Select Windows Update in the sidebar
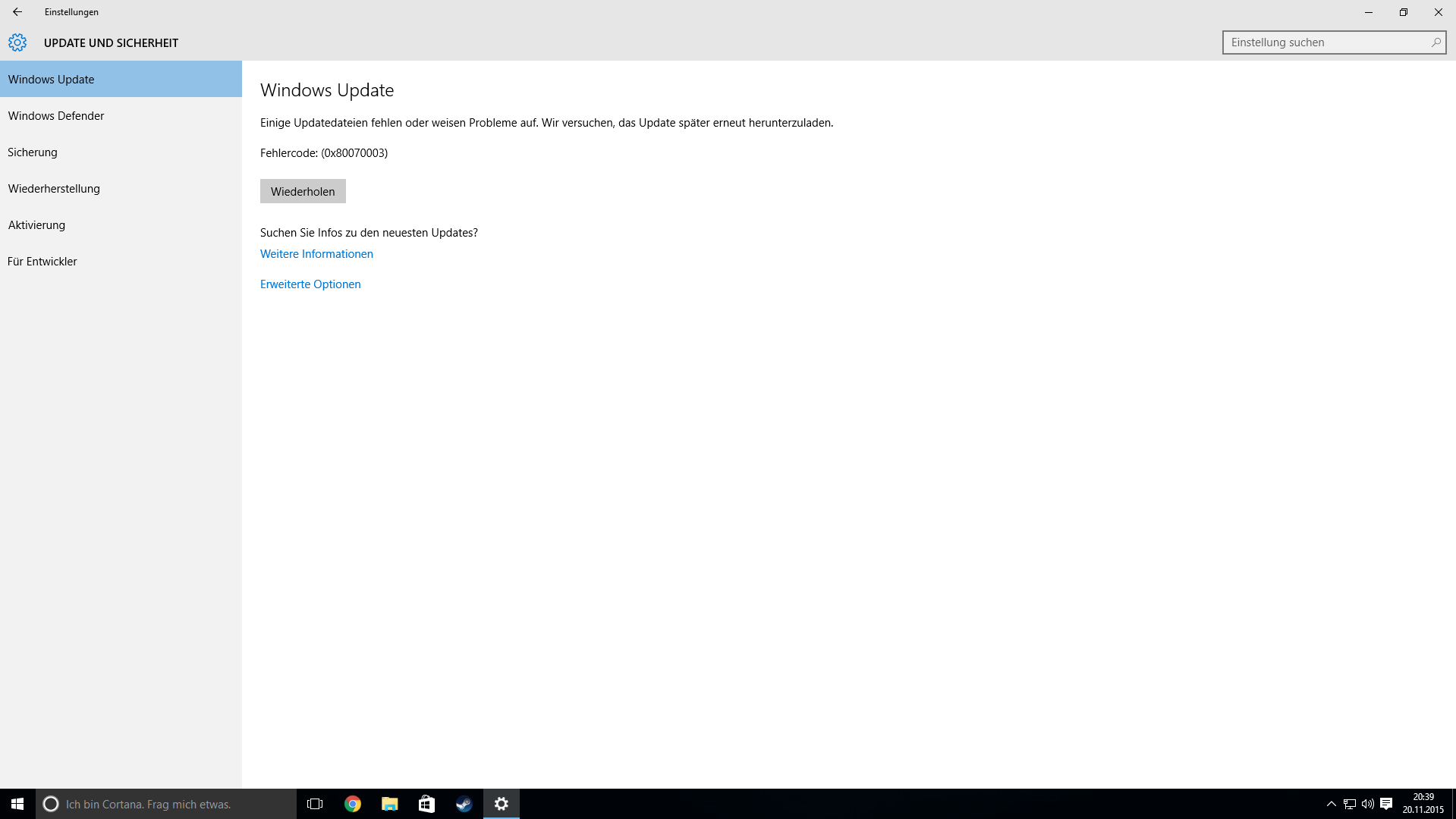This screenshot has width=1456, height=819. (x=121, y=79)
